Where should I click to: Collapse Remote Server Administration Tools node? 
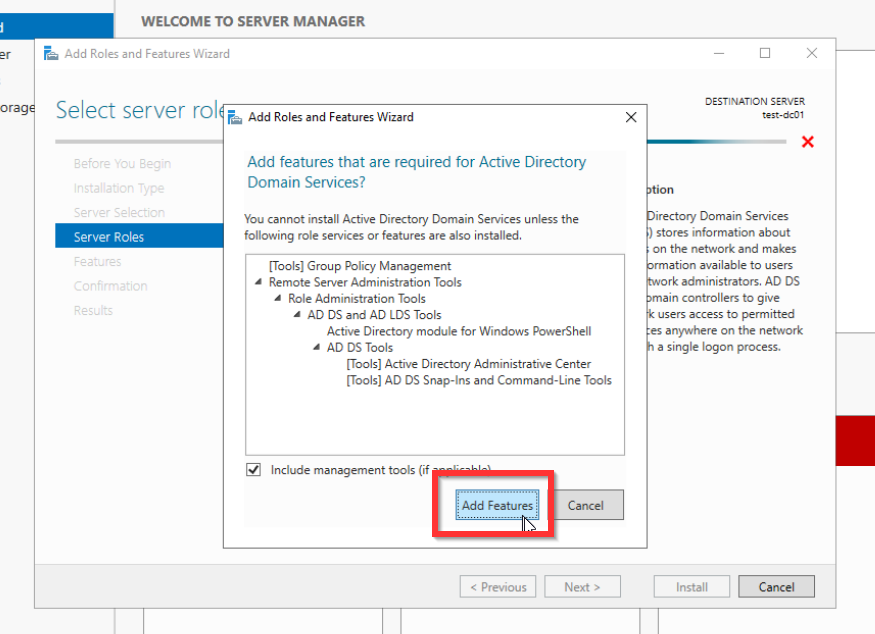click(258, 282)
